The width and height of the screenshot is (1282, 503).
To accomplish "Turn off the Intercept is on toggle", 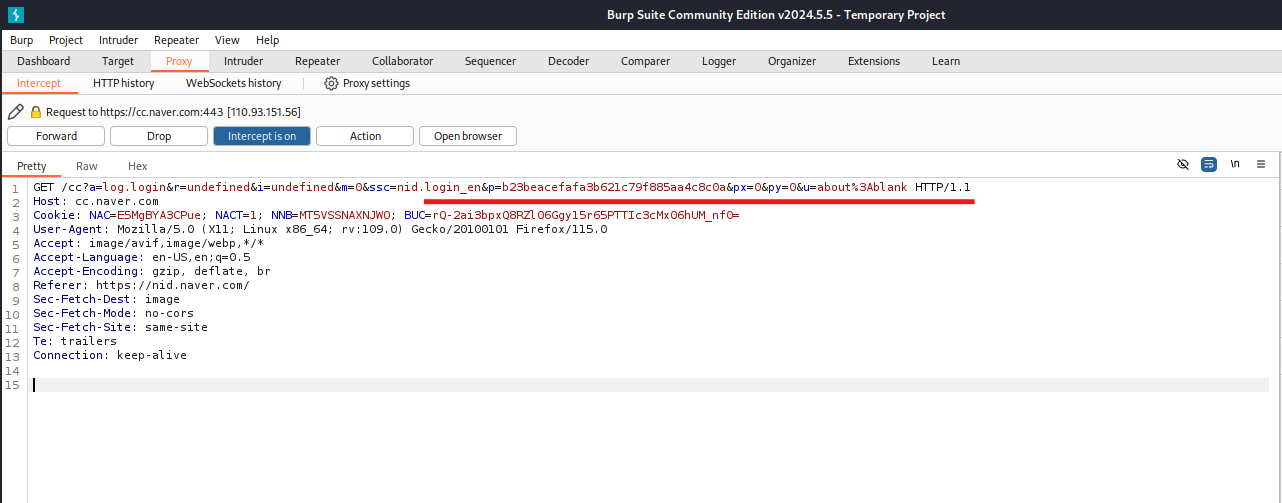I will point(262,136).
